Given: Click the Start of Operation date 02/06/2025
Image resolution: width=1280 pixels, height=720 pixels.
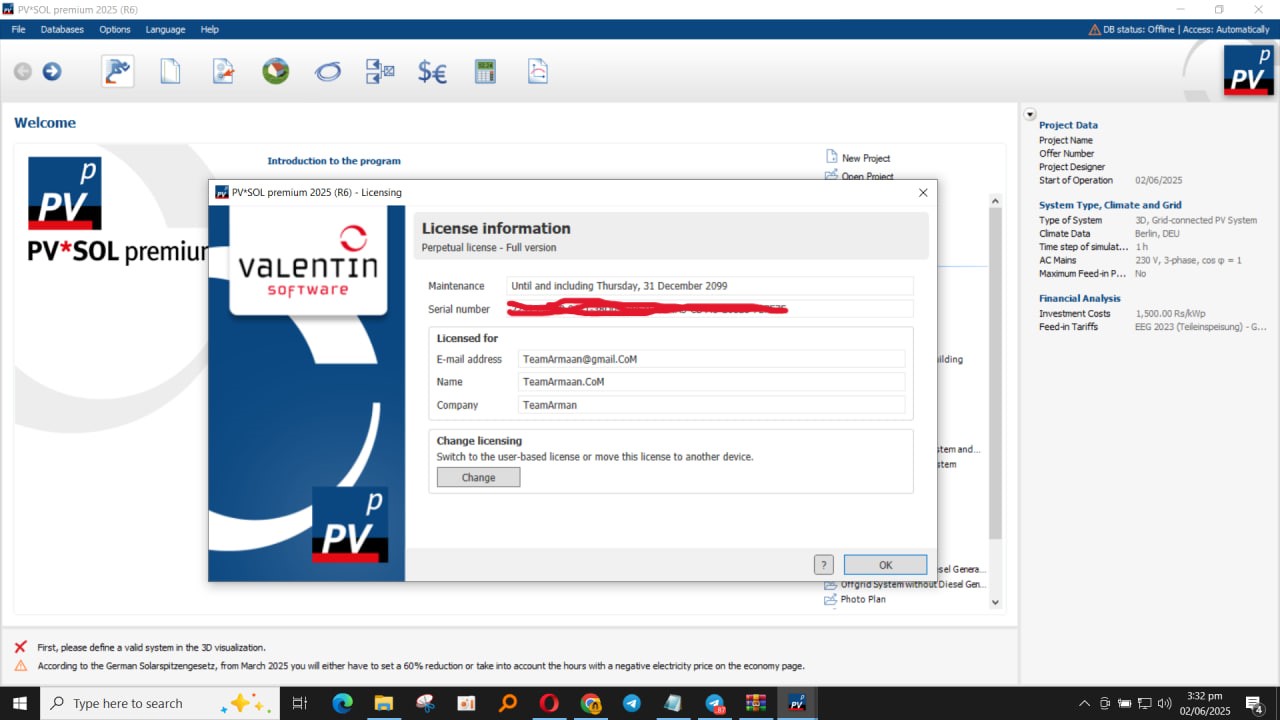Looking at the screenshot, I should pyautogui.click(x=1159, y=180).
